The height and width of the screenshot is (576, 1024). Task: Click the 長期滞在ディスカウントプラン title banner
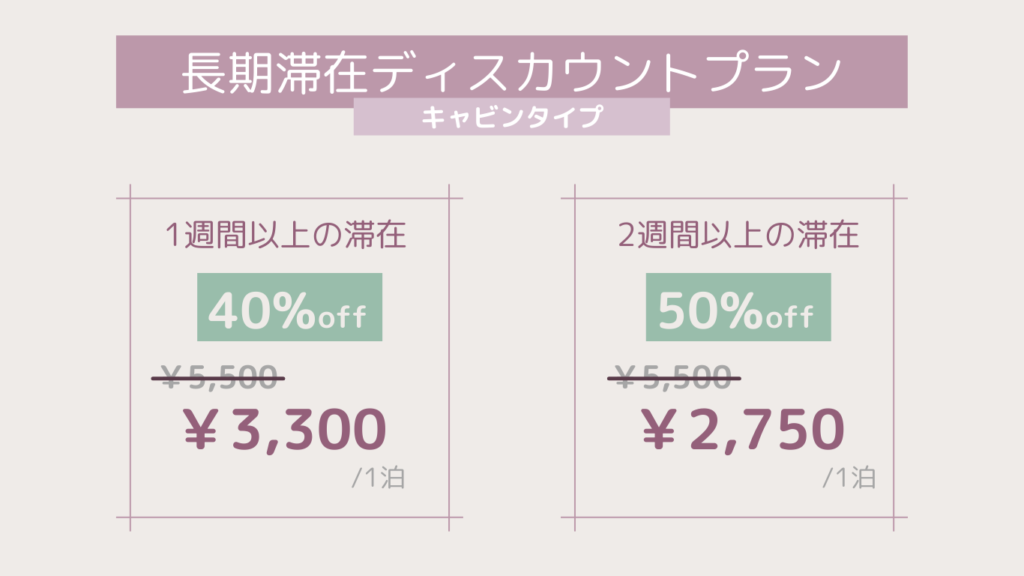click(x=511, y=71)
